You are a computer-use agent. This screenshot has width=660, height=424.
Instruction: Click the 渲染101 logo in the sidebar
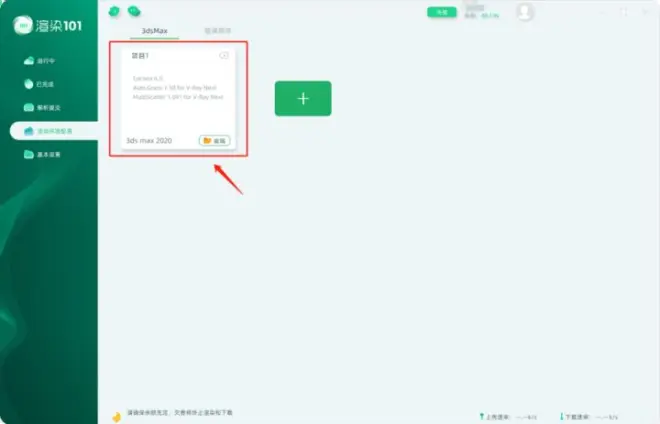click(47, 26)
